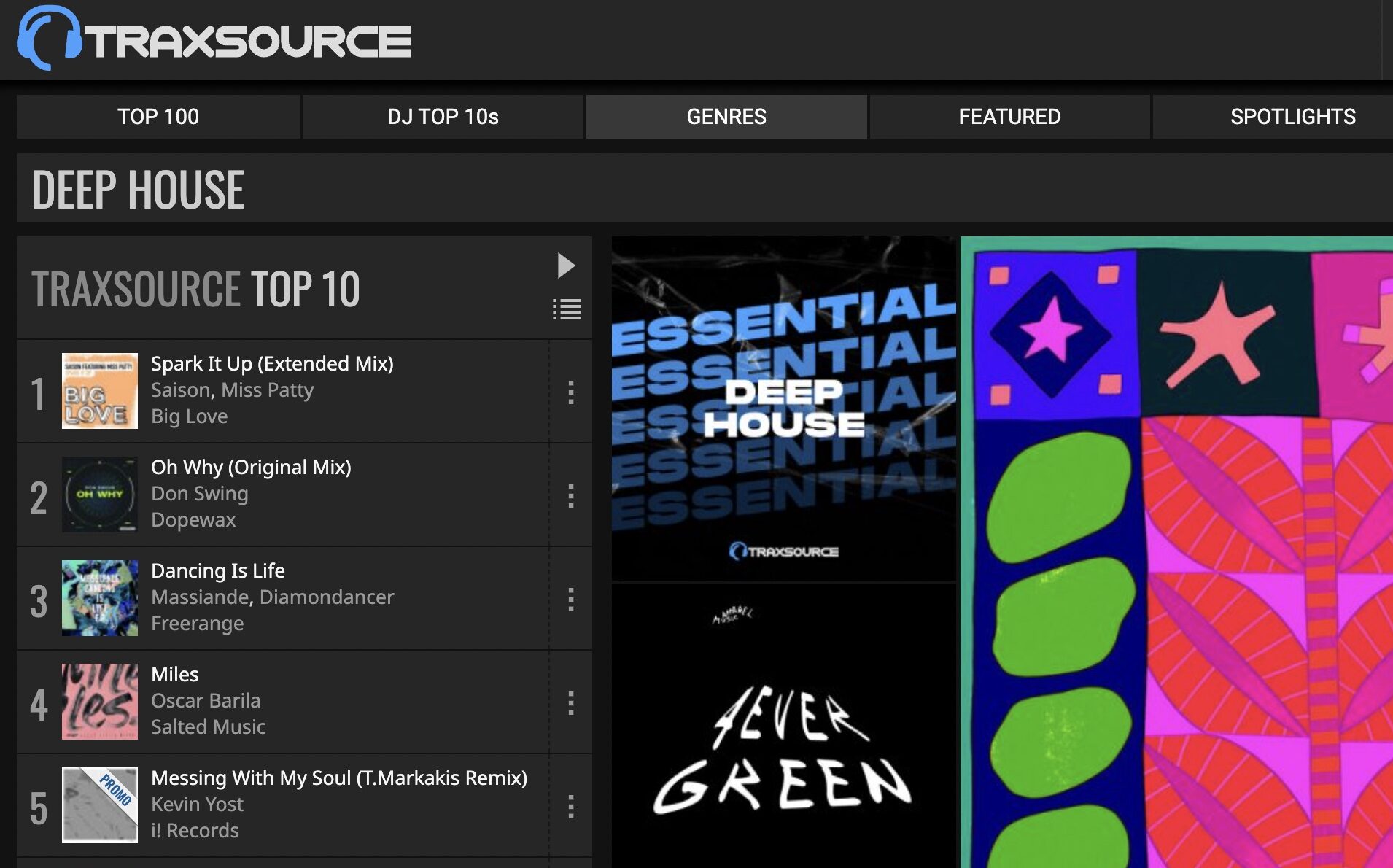Click the DEEP HOUSE page heading
Screen dimensions: 1393x868
(x=138, y=190)
